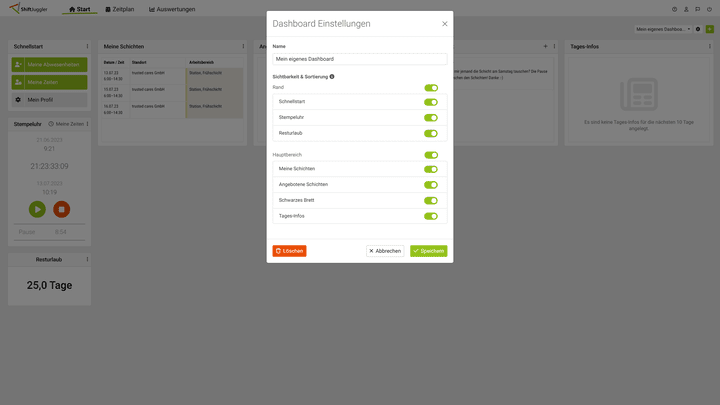Save settings with Speichern button
Viewport: 720px width, 405px height.
(x=428, y=251)
